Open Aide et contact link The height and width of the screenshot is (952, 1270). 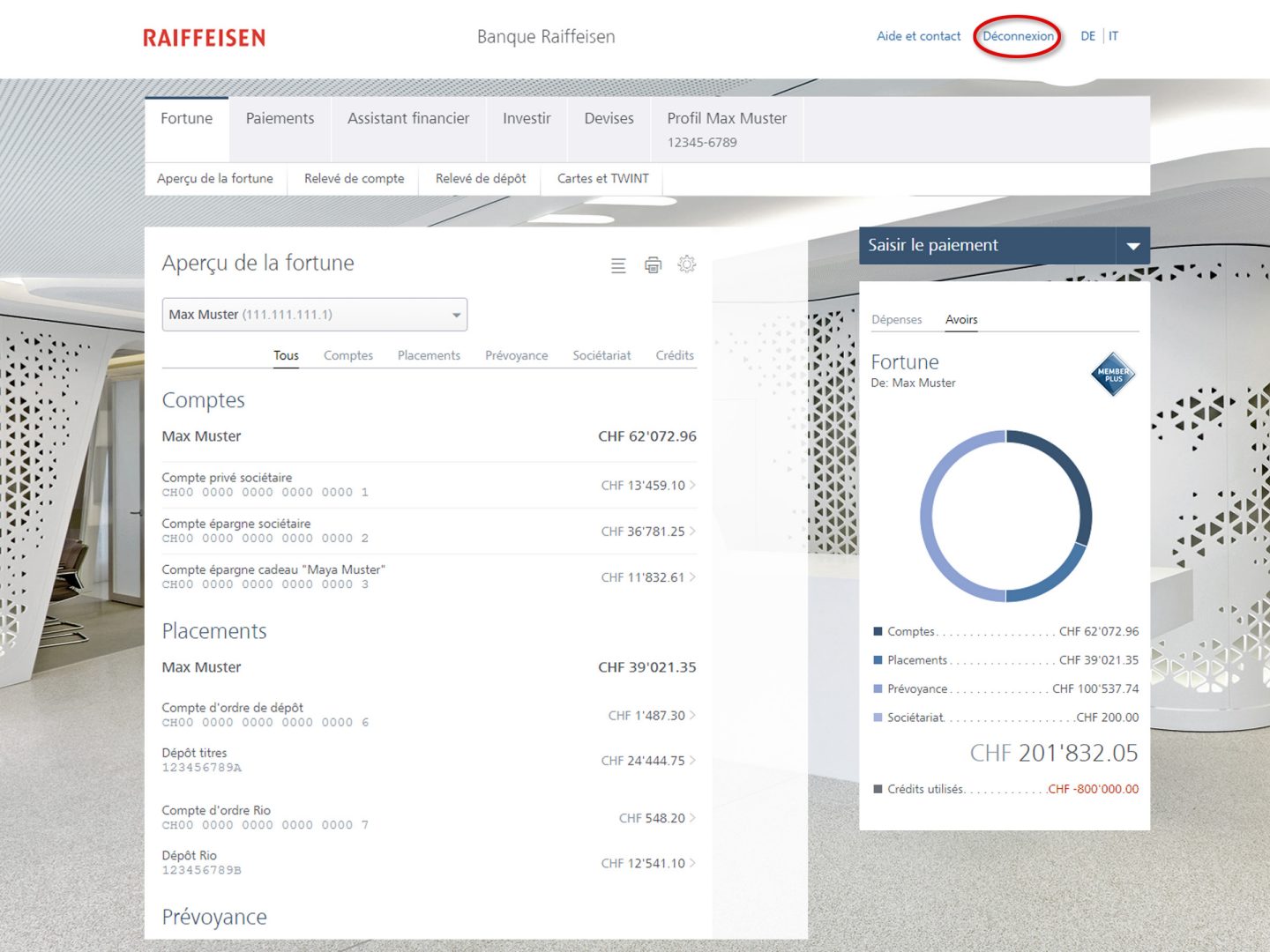(918, 37)
